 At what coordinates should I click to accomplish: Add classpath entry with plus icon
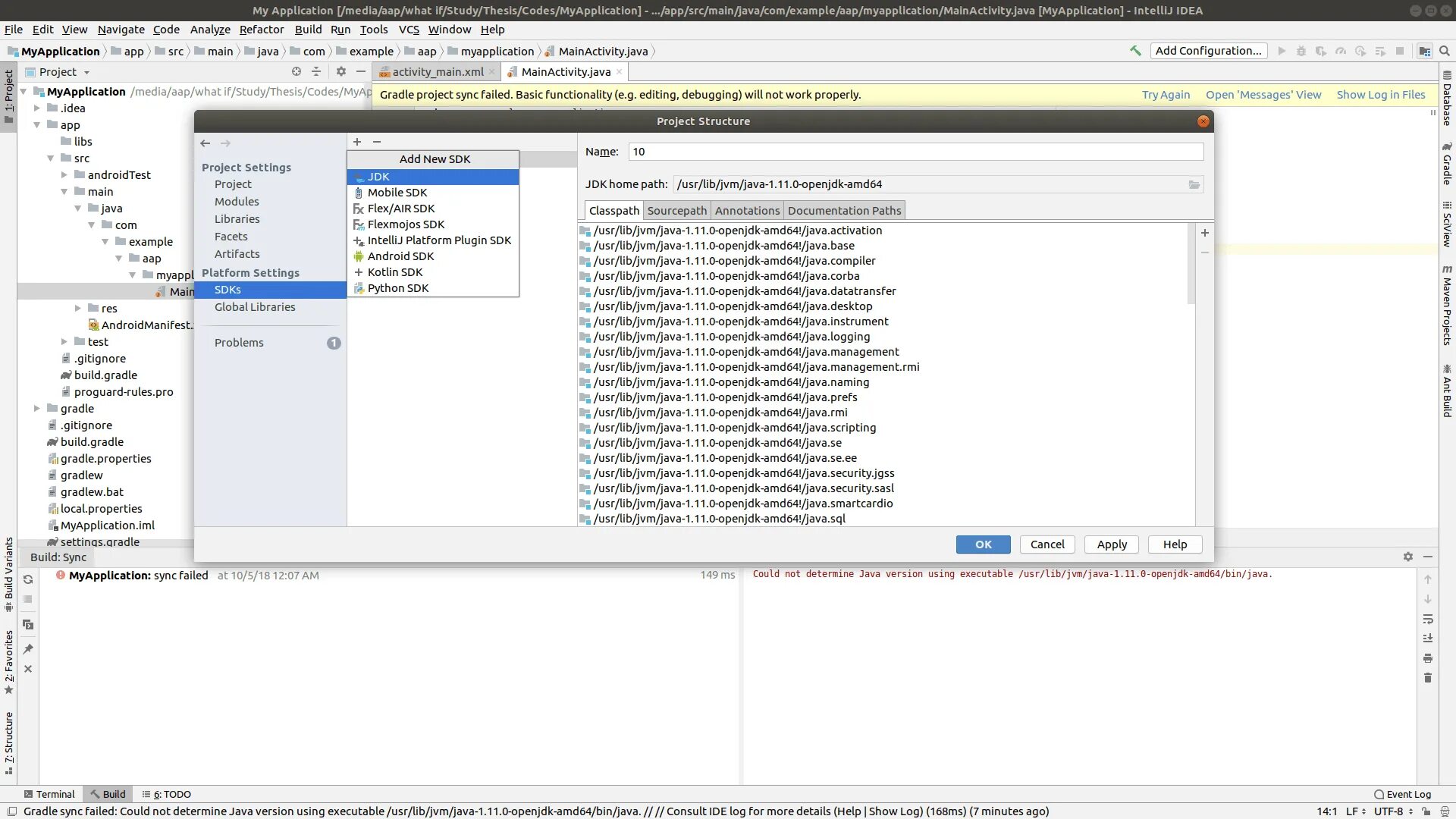click(x=1205, y=233)
